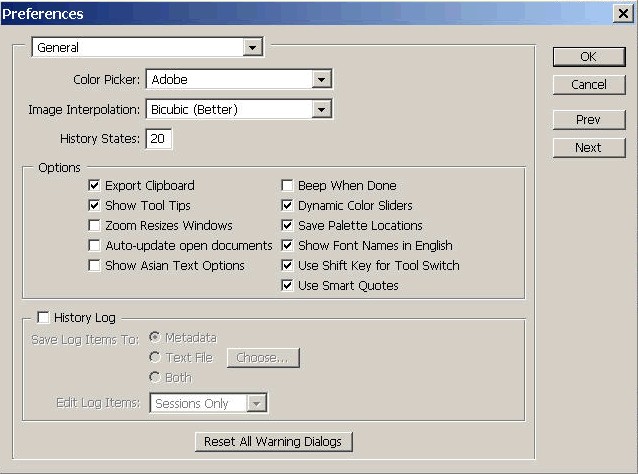638x474 pixels.
Task: Uncheck Export Clipboard option
Action: coord(95,186)
